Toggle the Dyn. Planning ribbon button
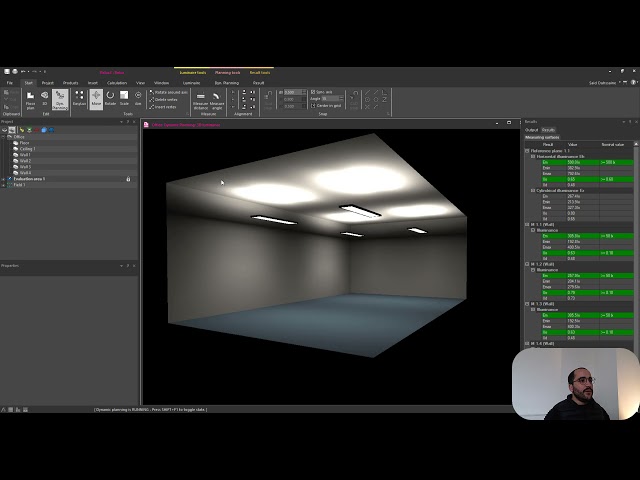The height and width of the screenshot is (480, 640). (x=60, y=100)
